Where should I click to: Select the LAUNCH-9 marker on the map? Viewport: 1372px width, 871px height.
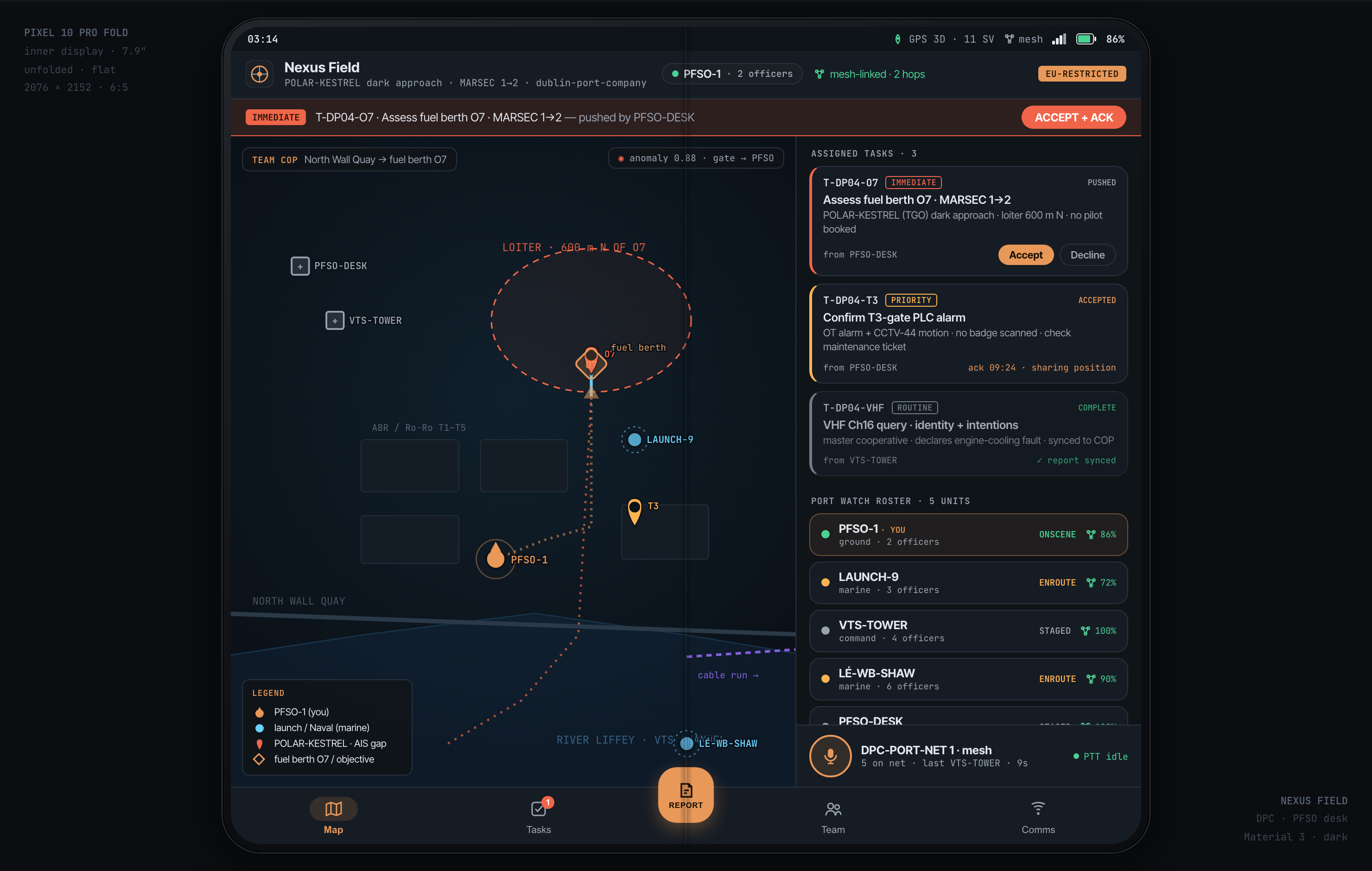coord(634,440)
